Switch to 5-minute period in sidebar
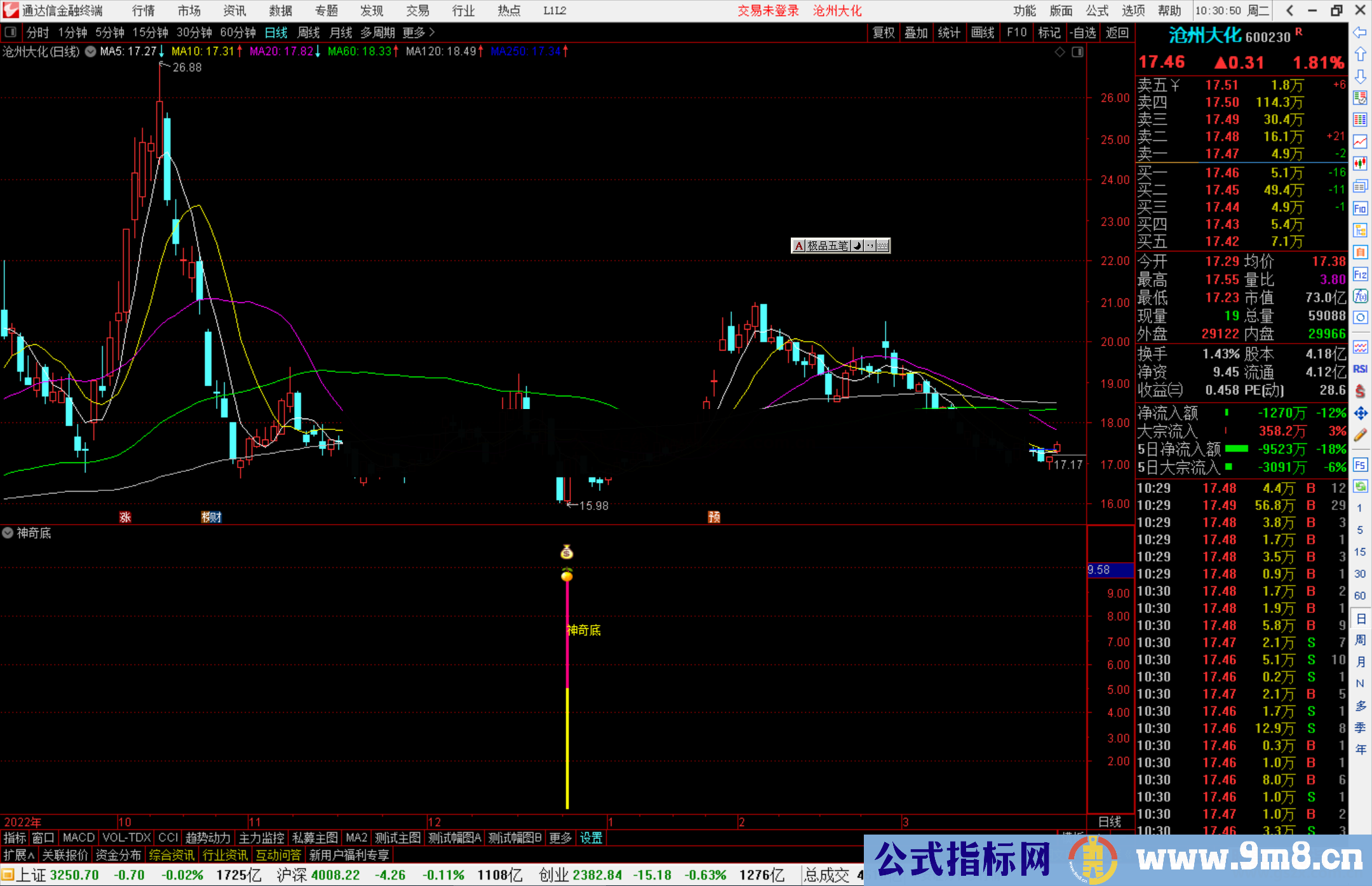1372x886 pixels. pos(1359,530)
